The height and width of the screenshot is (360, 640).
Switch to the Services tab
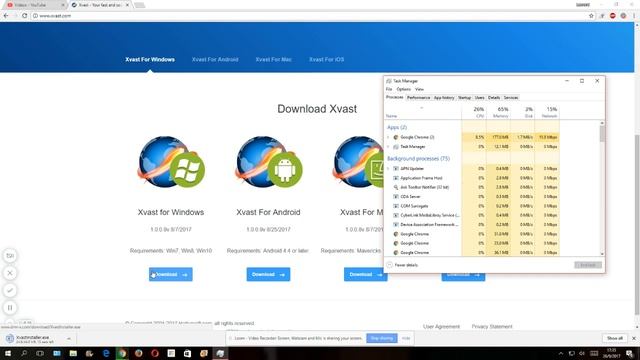coord(511,98)
